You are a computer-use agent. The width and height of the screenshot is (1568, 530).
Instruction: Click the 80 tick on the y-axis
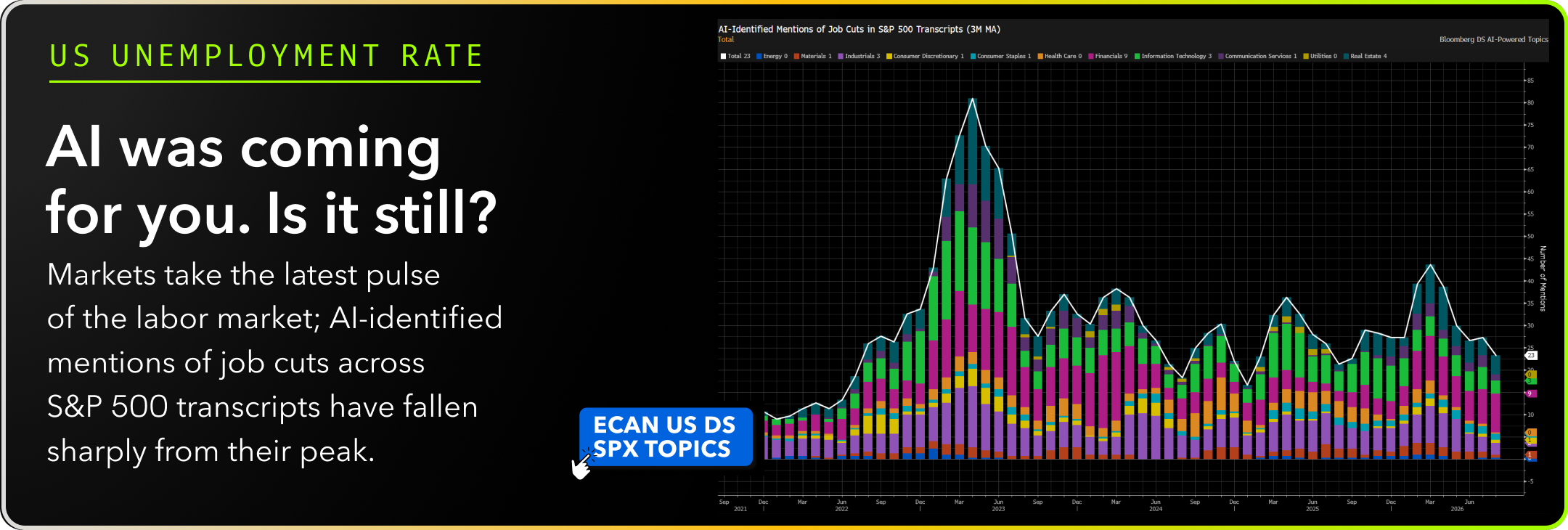point(1530,103)
